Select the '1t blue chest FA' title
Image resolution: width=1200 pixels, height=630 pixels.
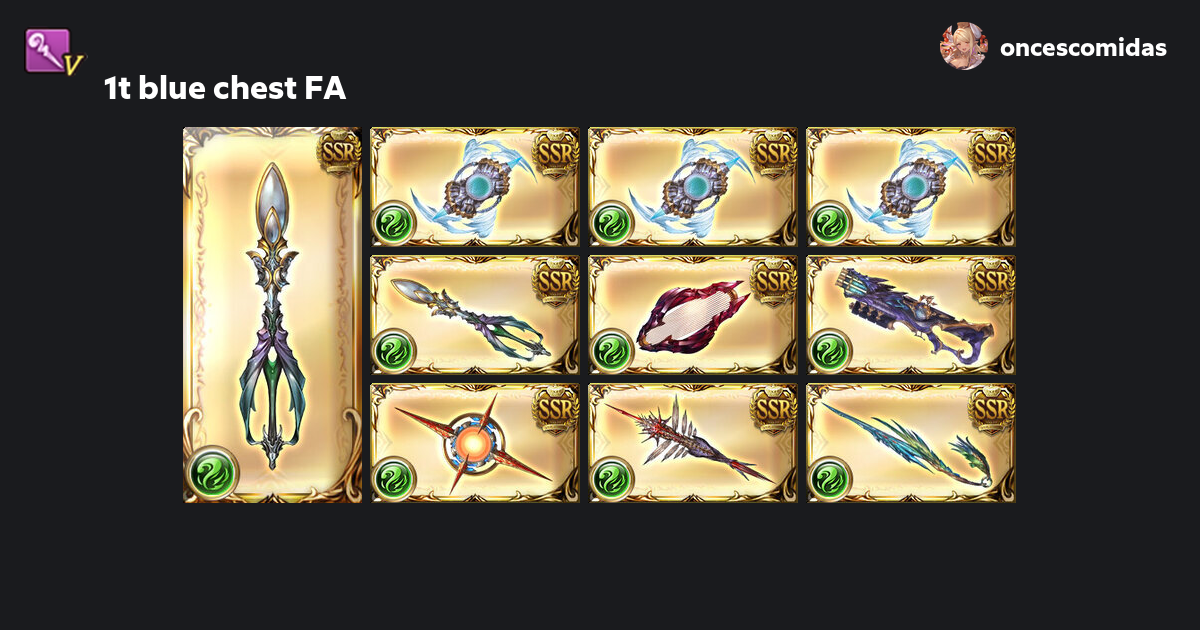[225, 89]
